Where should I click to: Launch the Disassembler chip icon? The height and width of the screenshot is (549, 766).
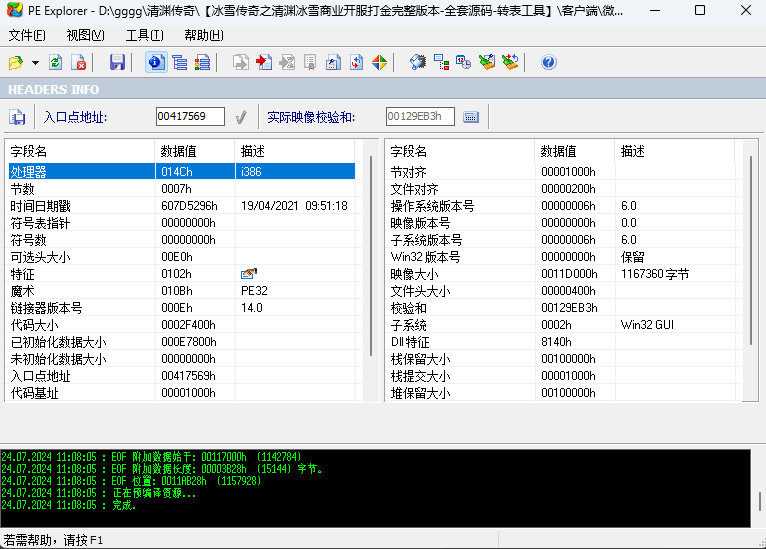pyautogui.click(x=418, y=63)
